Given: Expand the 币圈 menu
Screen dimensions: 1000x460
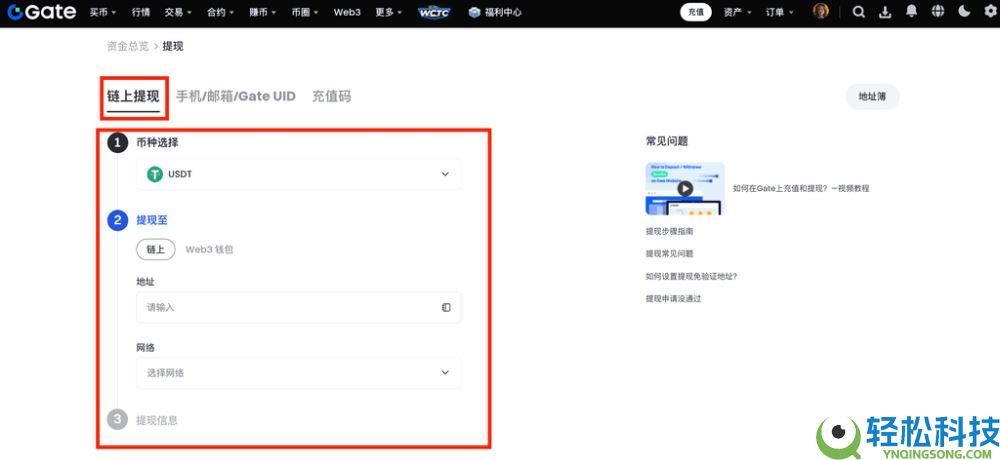Looking at the screenshot, I should tap(305, 12).
